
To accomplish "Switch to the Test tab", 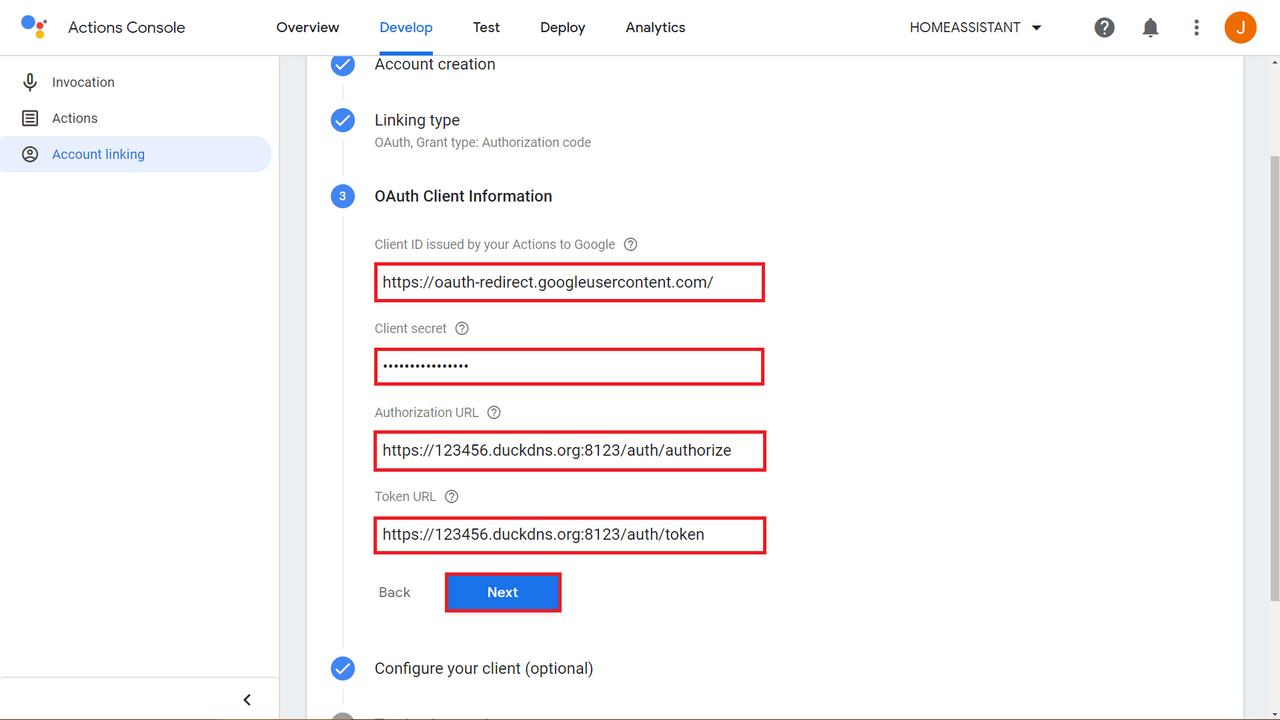I will [487, 28].
